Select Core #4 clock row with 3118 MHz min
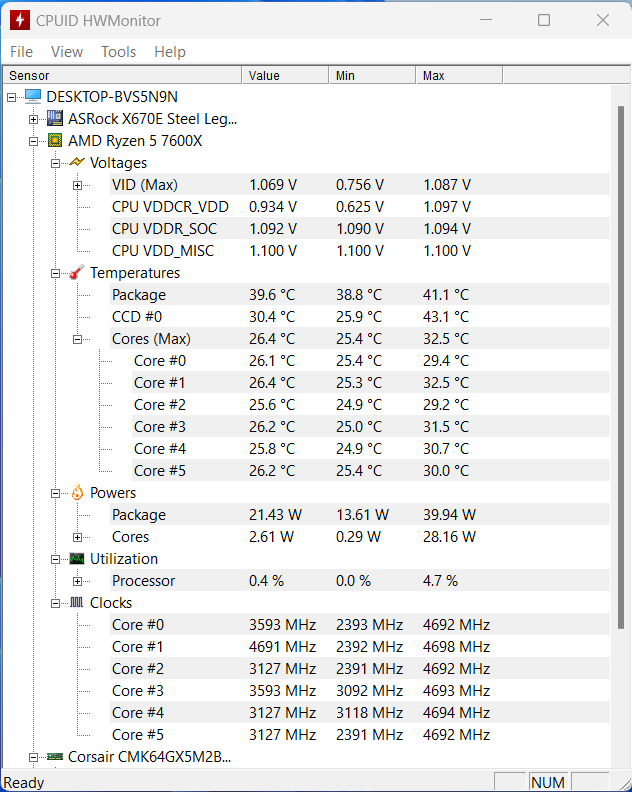Image resolution: width=632 pixels, height=792 pixels. click(x=360, y=713)
